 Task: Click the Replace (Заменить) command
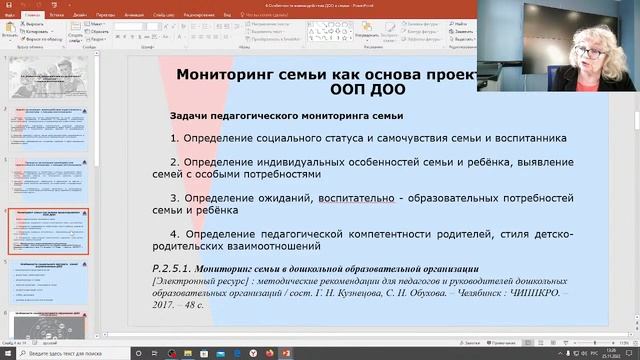click(461, 31)
